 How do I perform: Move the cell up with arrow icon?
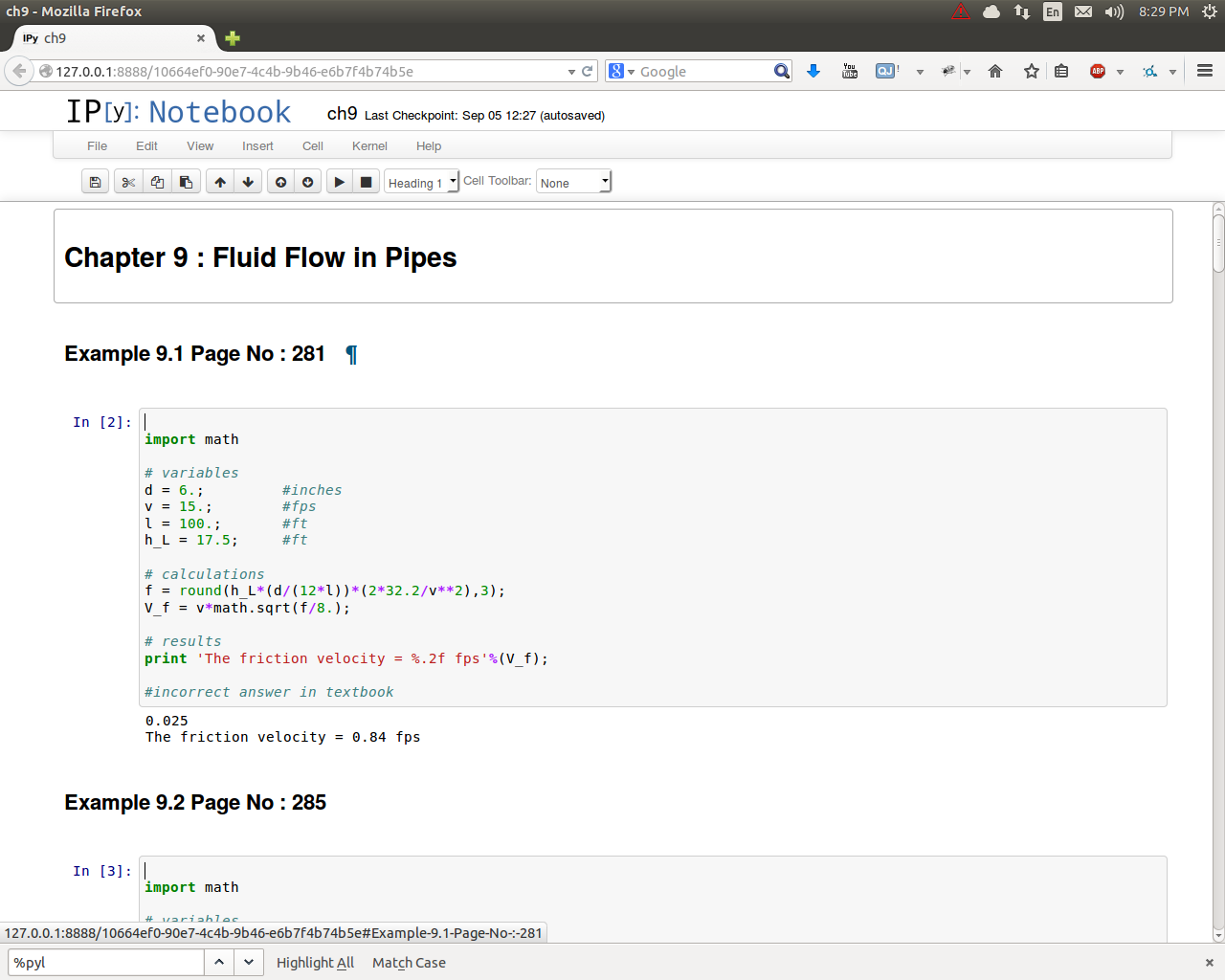point(220,182)
